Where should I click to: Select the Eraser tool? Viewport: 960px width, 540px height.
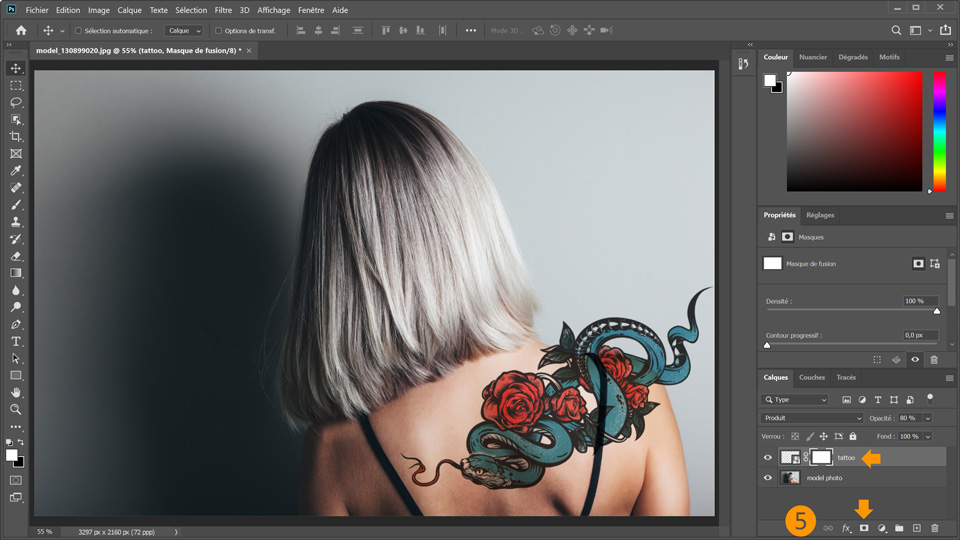[16, 256]
